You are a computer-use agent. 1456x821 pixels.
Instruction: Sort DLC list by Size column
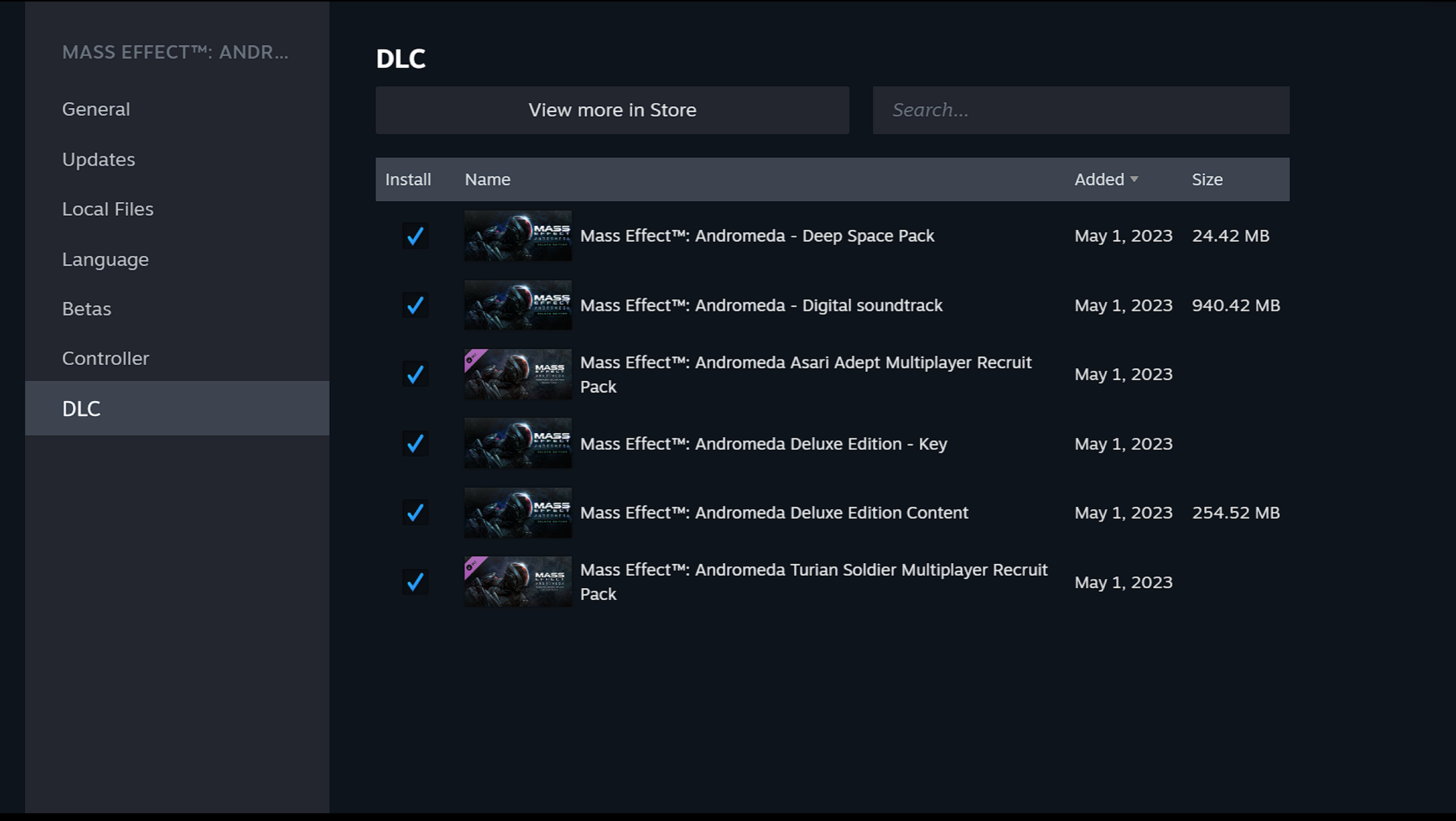(x=1207, y=179)
